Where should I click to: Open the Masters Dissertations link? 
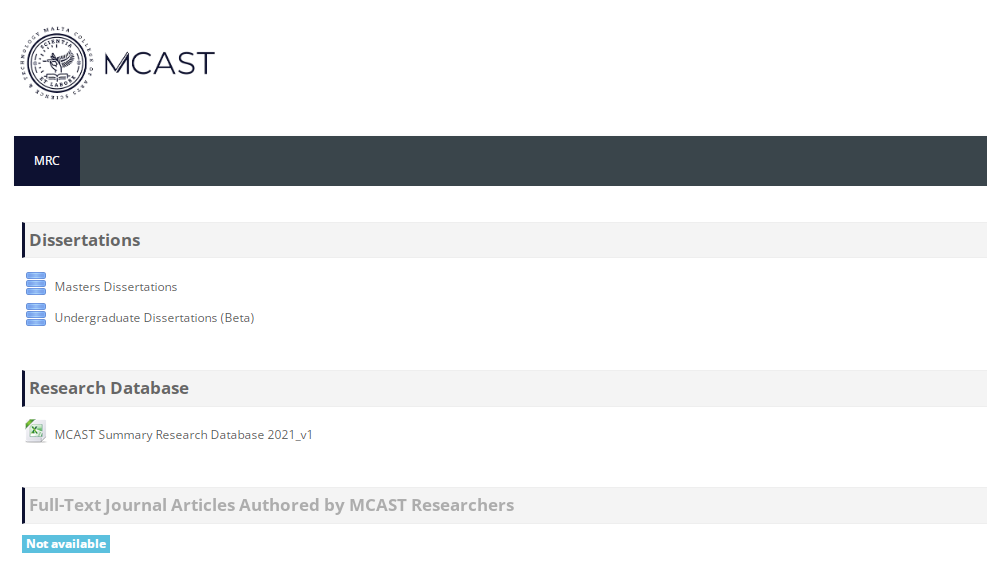click(x=116, y=287)
